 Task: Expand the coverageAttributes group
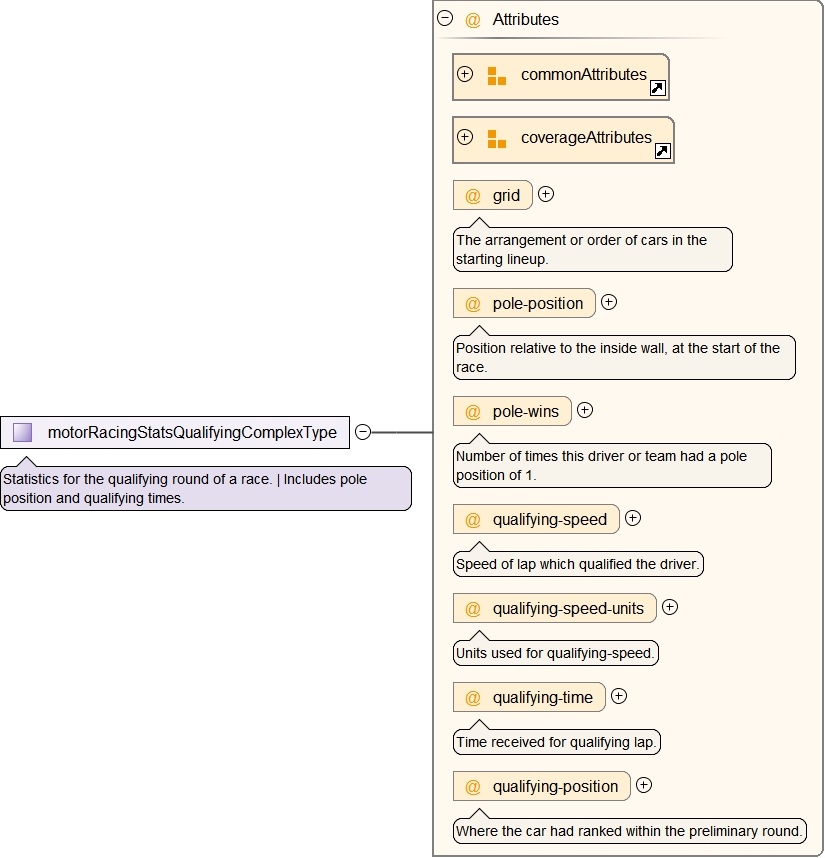(x=465, y=137)
